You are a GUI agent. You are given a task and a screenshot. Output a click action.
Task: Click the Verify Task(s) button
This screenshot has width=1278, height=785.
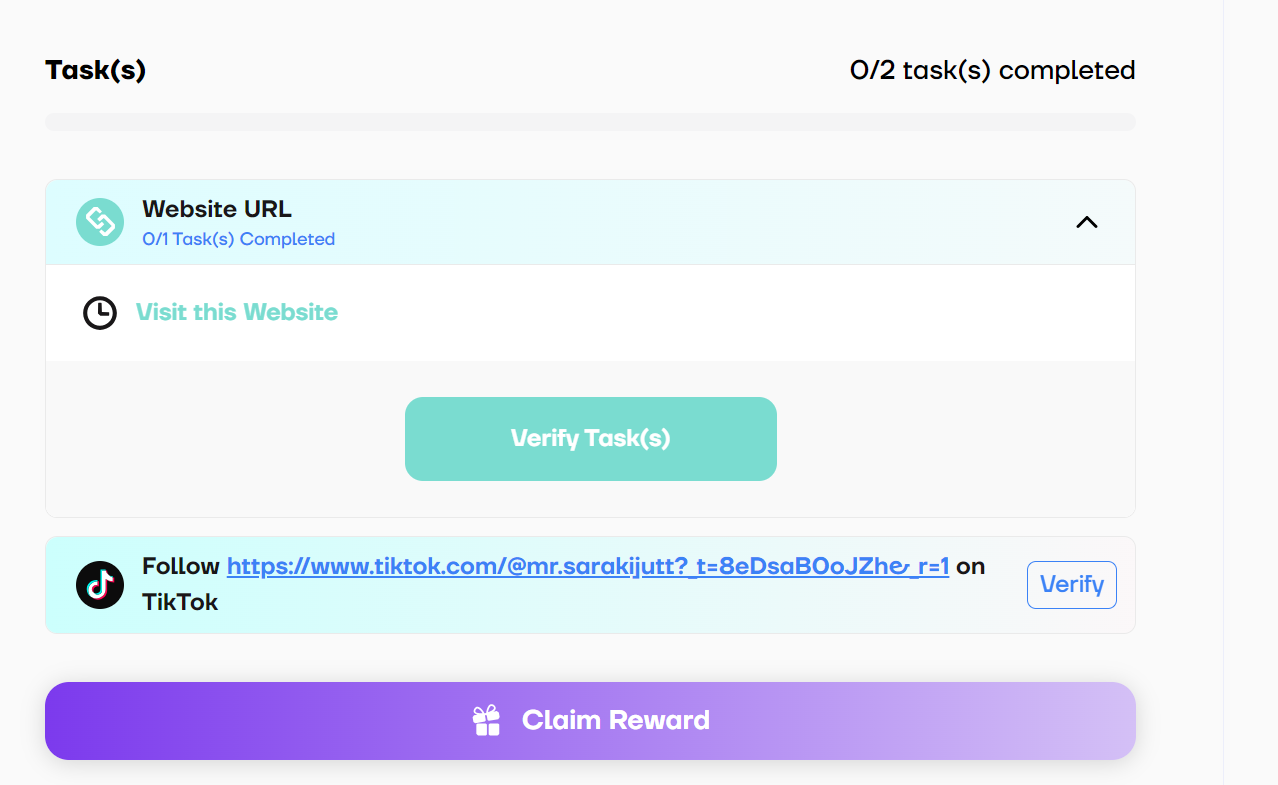coord(591,439)
